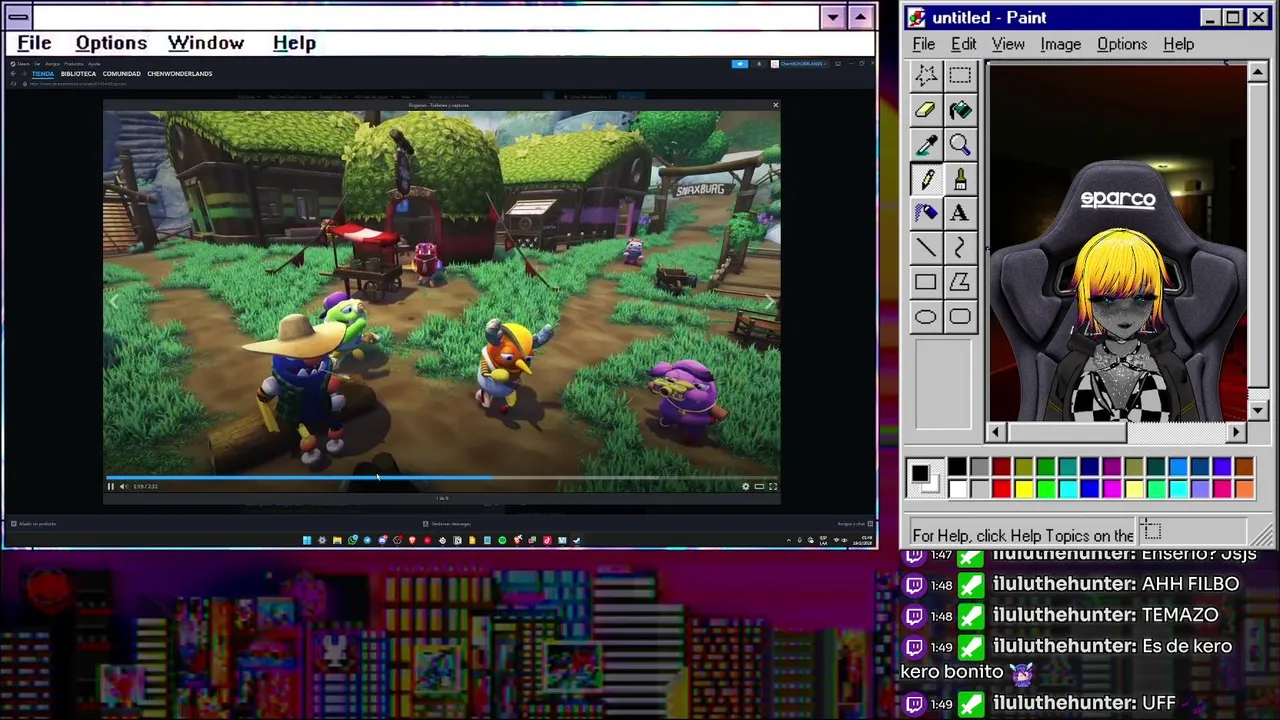
Task: Click Gestionar descargas in Steam footer
Action: pos(447,524)
